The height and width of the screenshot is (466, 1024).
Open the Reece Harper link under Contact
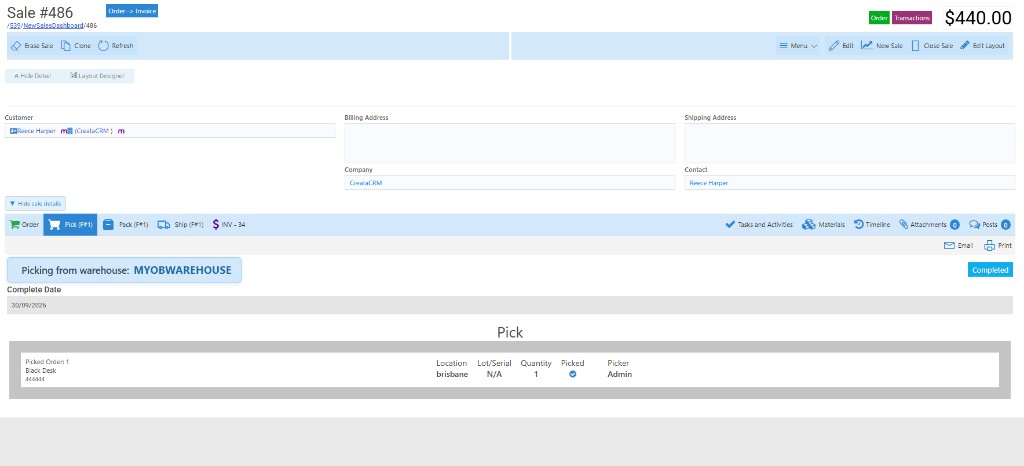point(709,183)
